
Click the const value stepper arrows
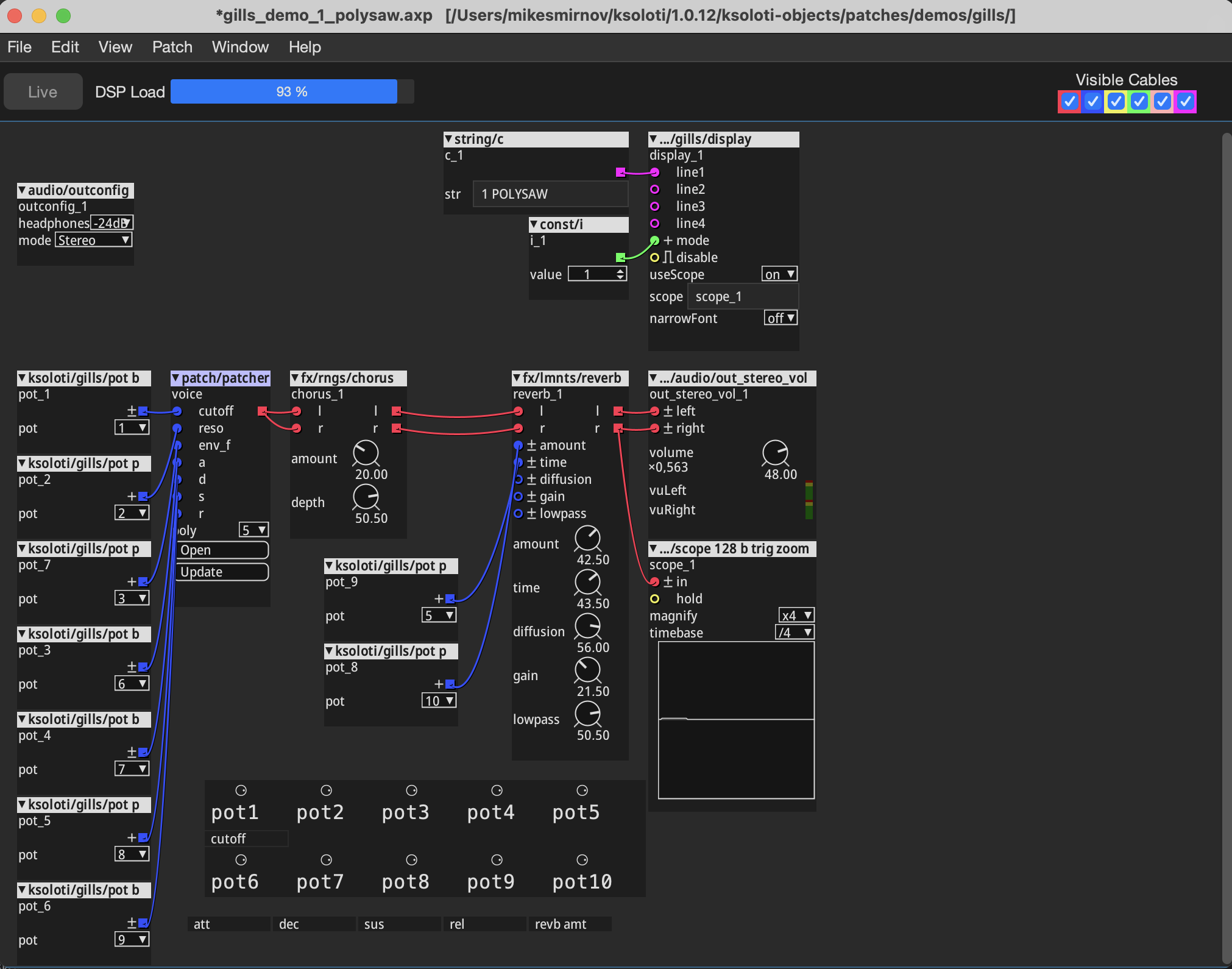coord(620,274)
